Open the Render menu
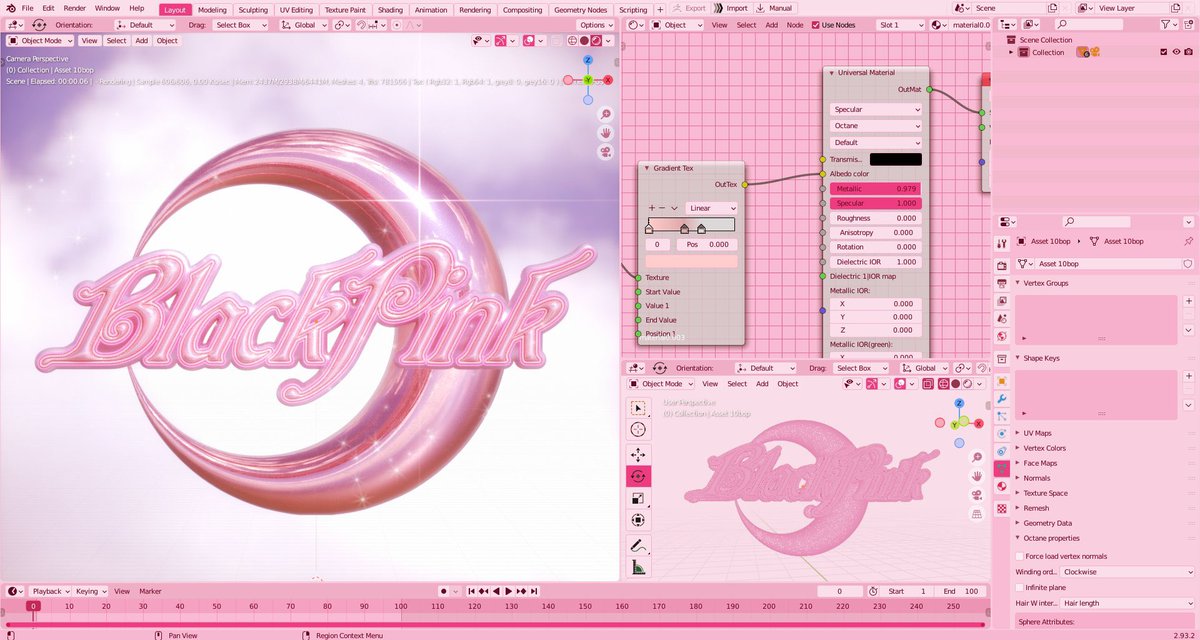The width and height of the screenshot is (1200, 640). [x=74, y=8]
